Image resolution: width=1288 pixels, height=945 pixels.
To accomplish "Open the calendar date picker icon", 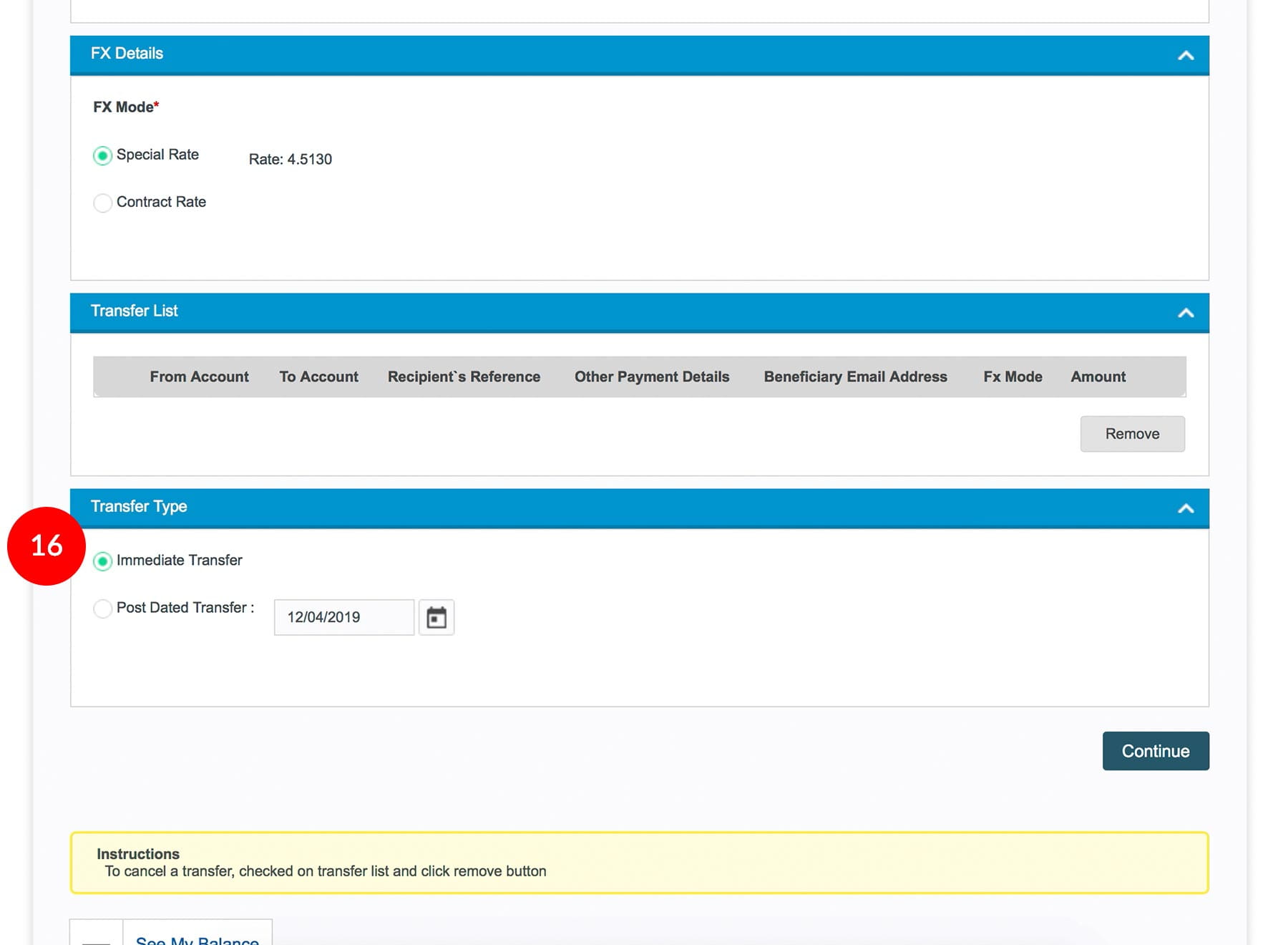I will tap(436, 617).
